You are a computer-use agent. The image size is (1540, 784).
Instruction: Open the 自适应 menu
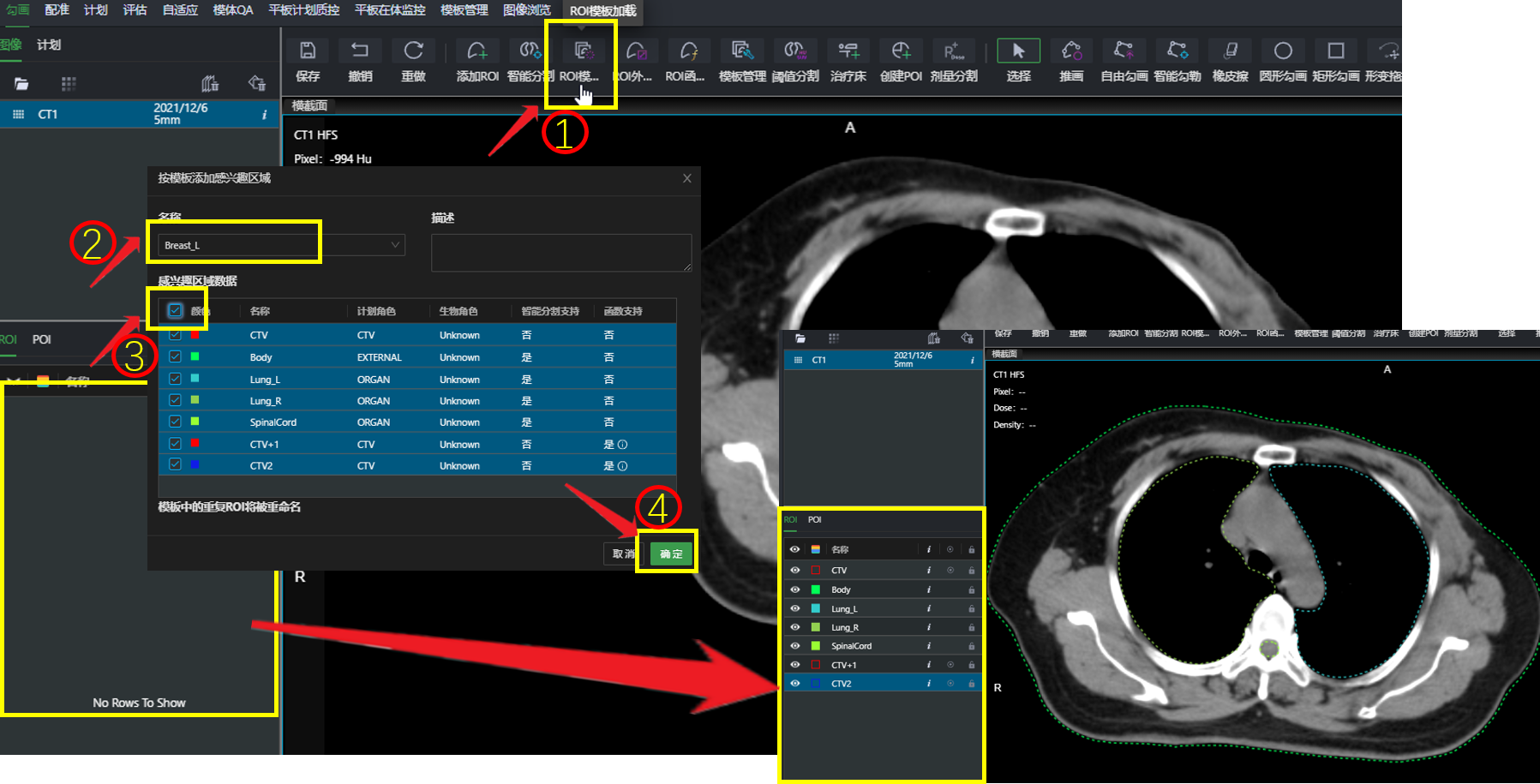(x=180, y=9)
